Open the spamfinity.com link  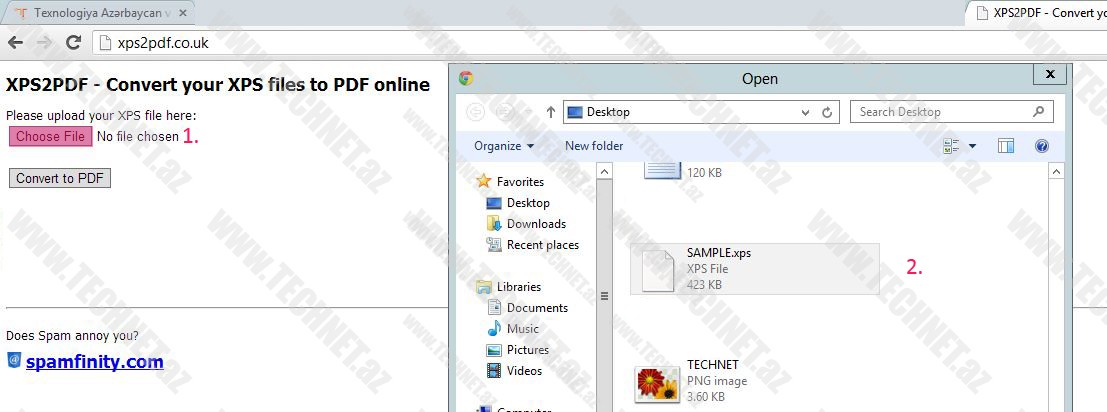(x=94, y=362)
